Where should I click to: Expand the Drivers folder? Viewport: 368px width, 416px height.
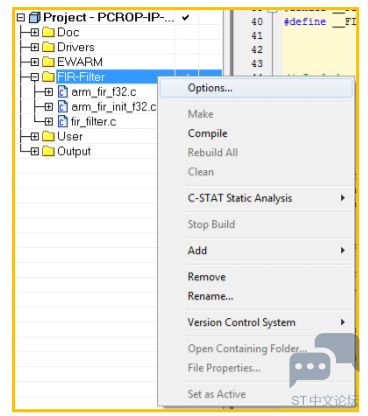click(x=34, y=47)
